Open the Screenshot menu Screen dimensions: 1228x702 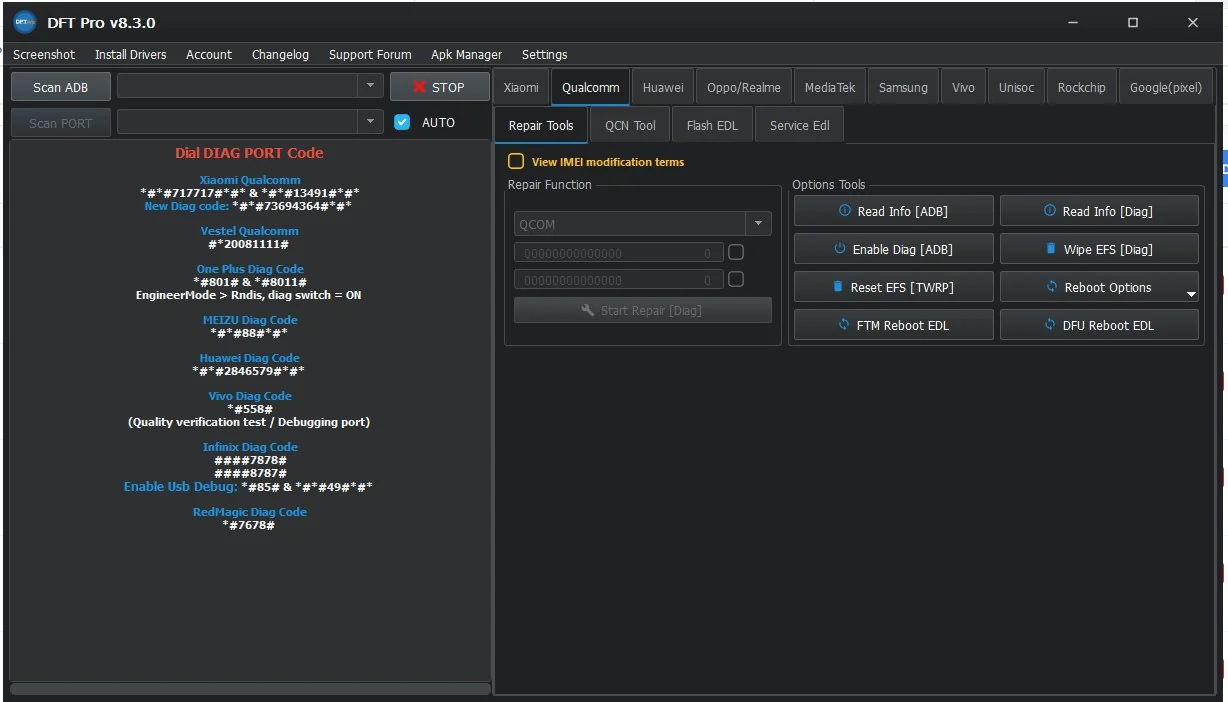(44, 54)
